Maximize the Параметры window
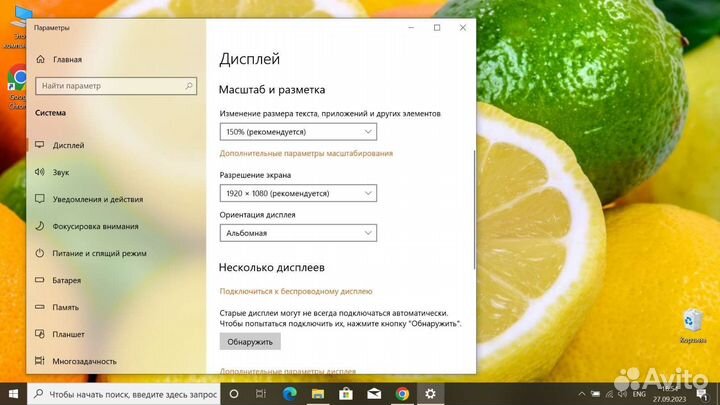720x405 pixels. point(437,28)
